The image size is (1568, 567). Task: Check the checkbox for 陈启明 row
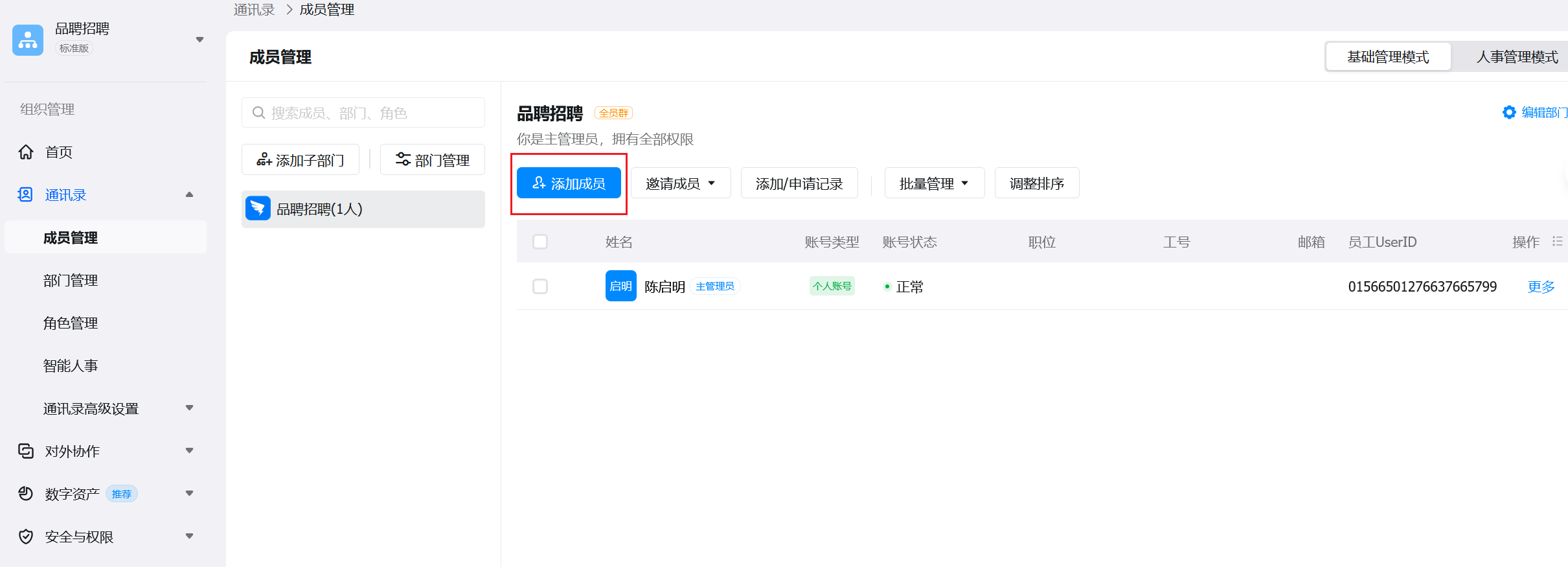point(540,286)
